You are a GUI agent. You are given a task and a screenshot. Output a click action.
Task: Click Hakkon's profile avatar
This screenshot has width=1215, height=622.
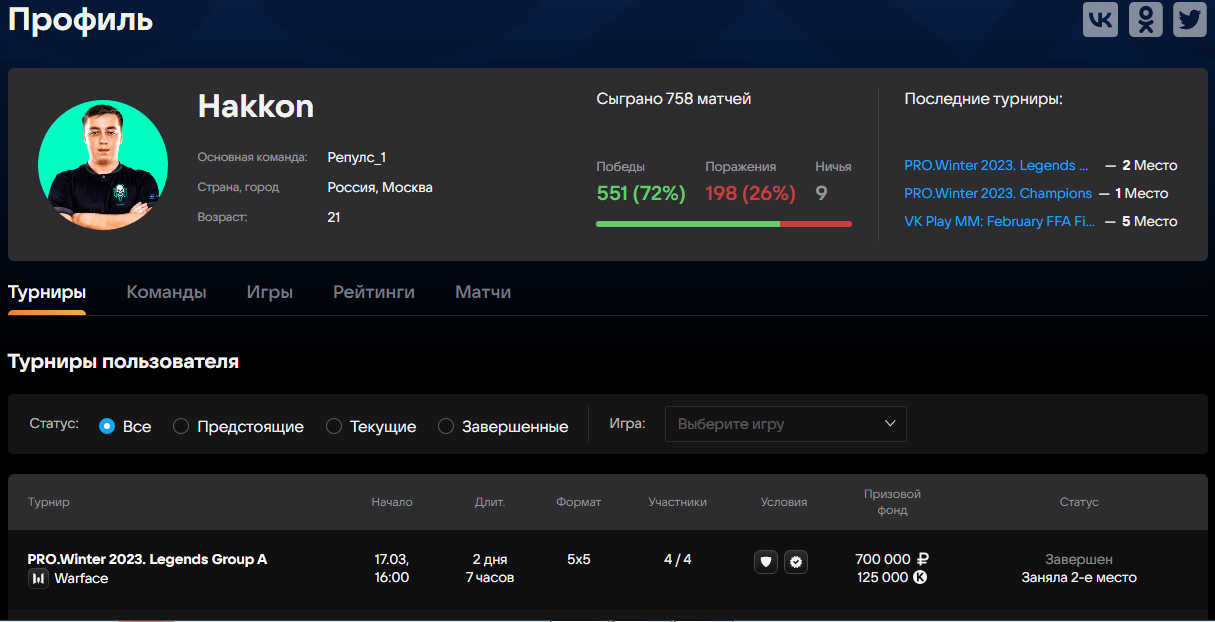point(103,165)
